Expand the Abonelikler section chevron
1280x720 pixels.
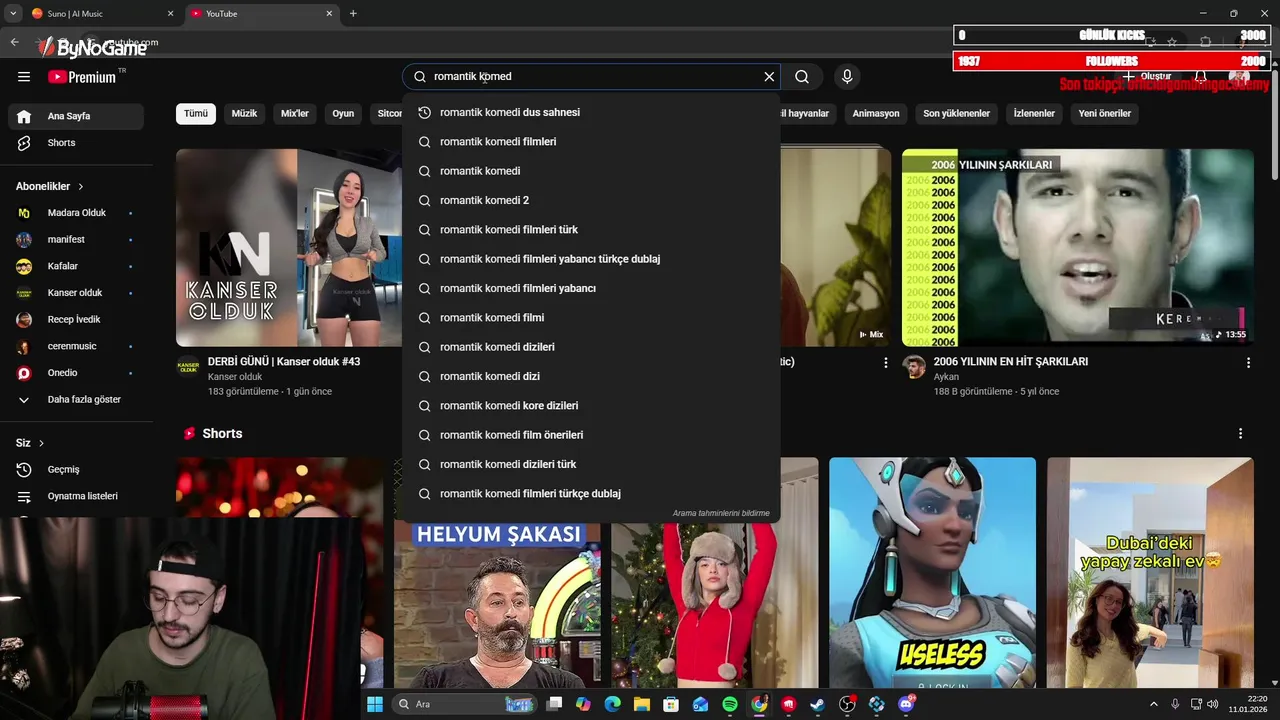pos(81,187)
